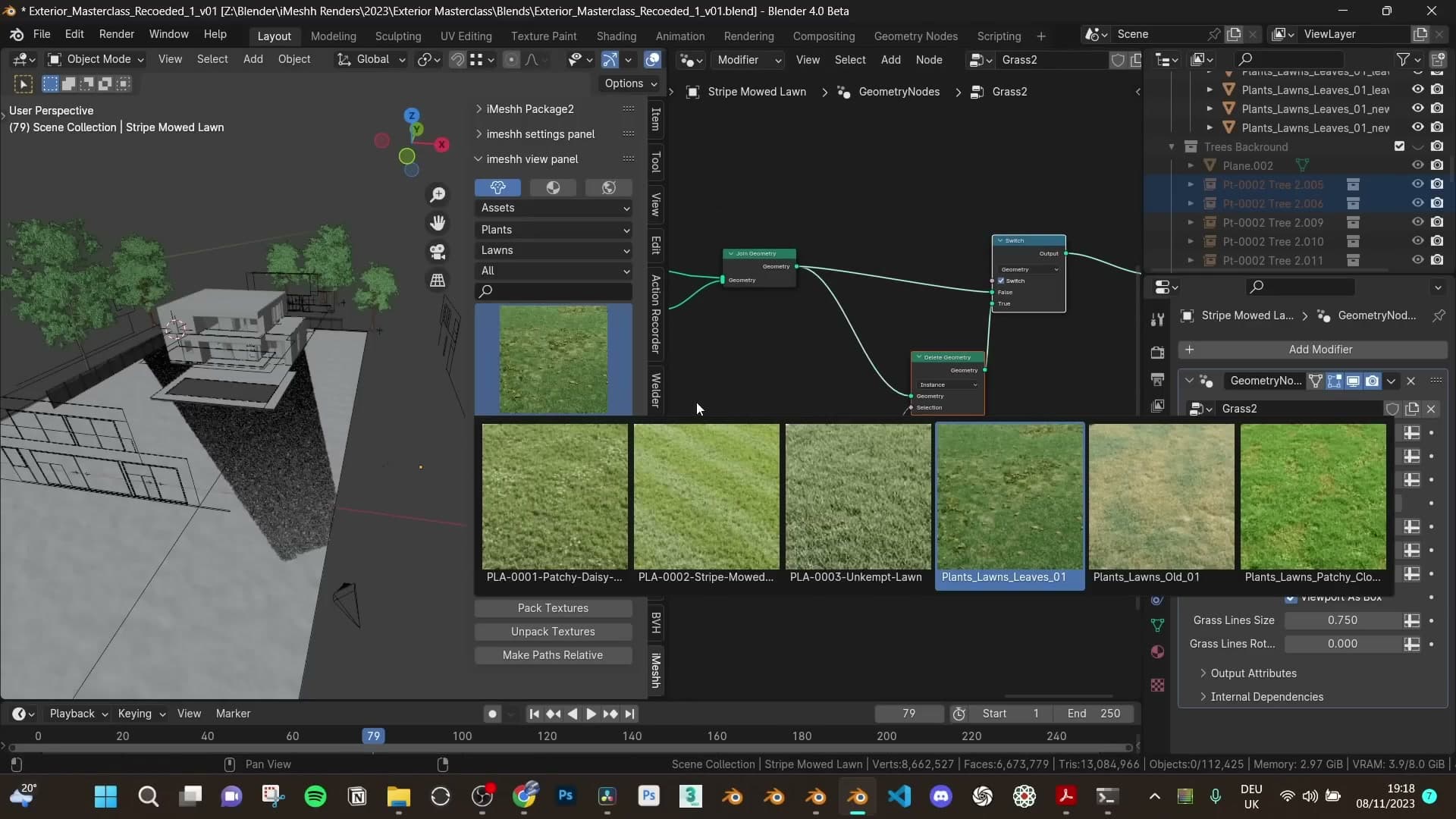
Task: Hide Pt-0002 Tree 2.005 in viewport
Action: [1417, 184]
